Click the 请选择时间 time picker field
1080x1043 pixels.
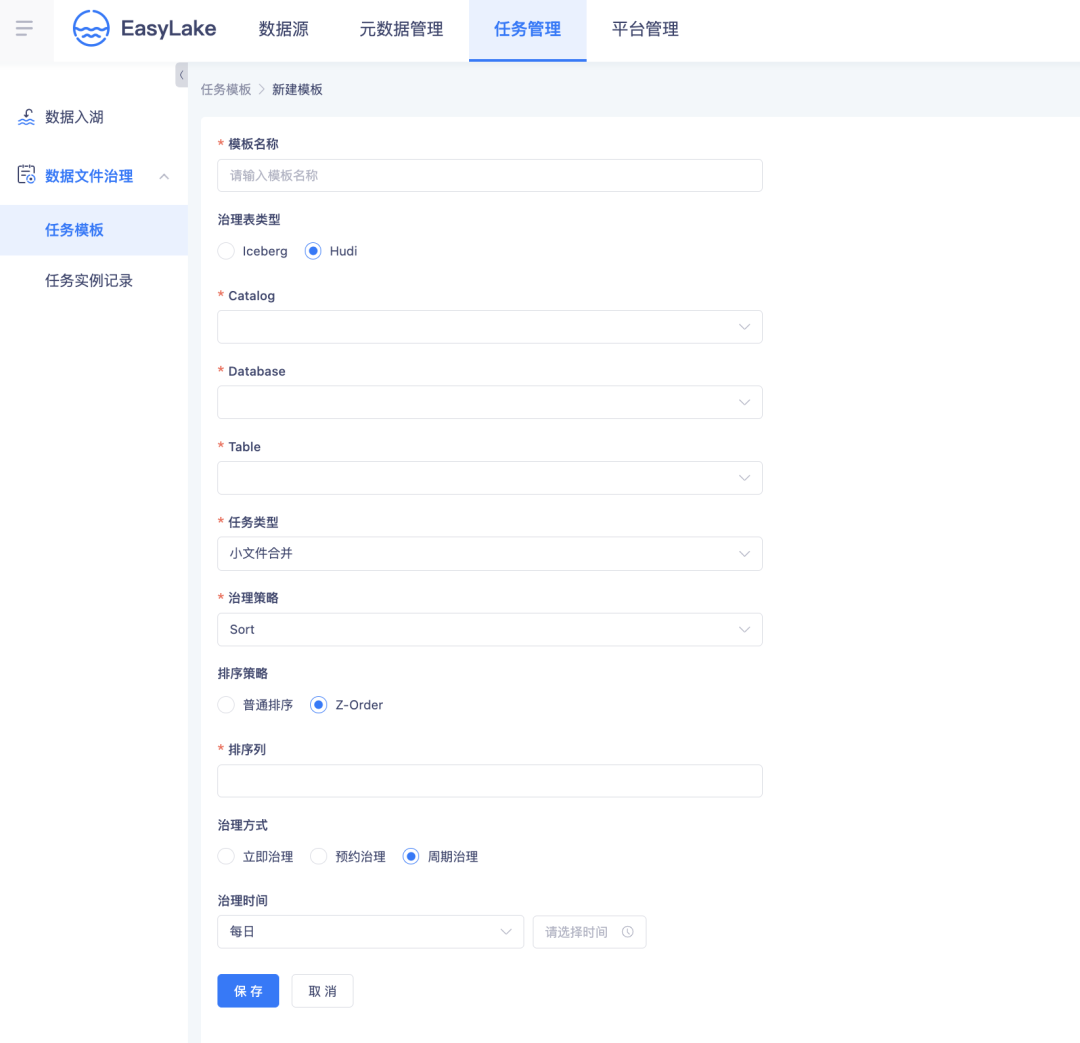pos(590,931)
